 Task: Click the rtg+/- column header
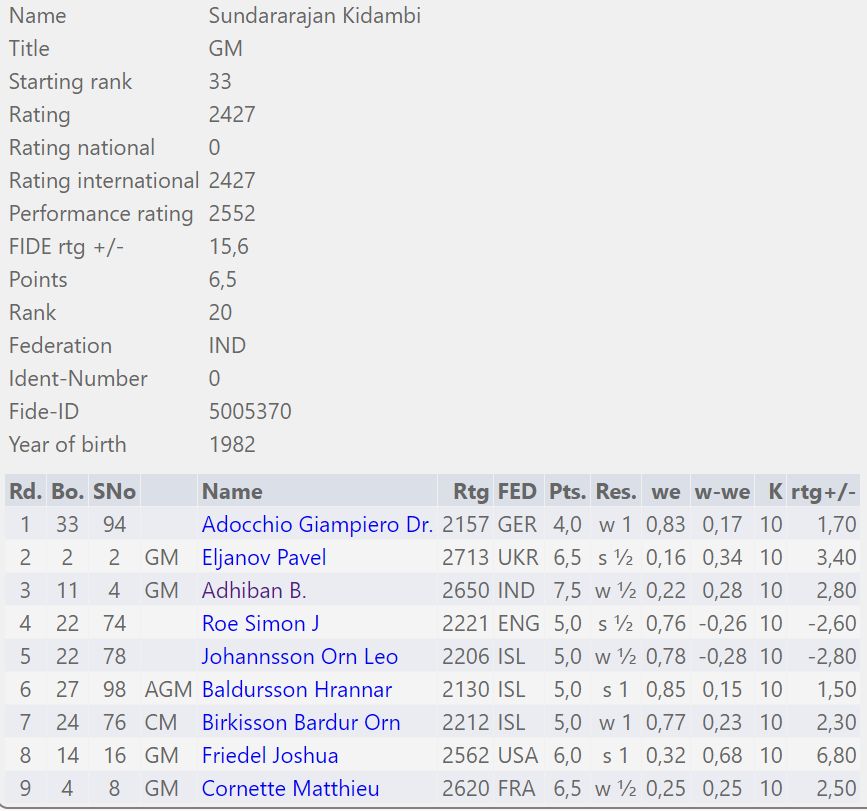[823, 491]
